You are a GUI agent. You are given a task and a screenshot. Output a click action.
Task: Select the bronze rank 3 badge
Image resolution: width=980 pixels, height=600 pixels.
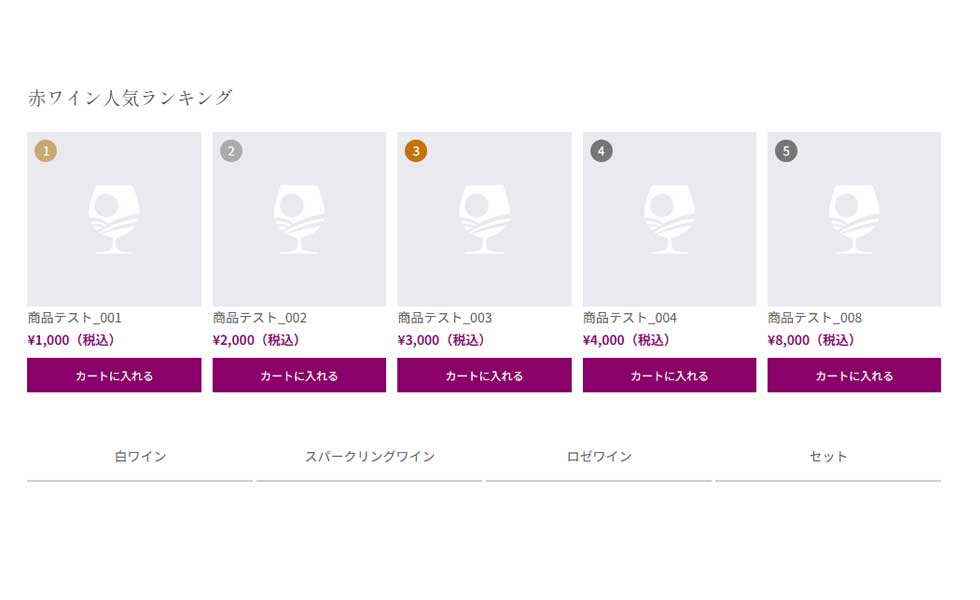pos(416,150)
